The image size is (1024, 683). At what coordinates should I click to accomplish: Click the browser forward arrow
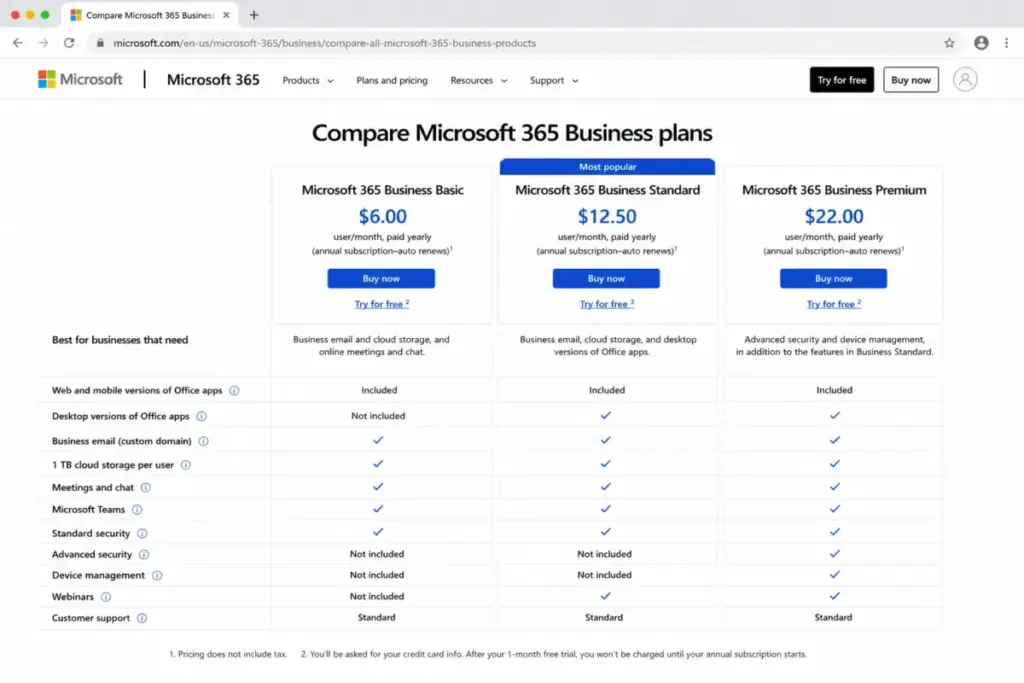point(43,43)
